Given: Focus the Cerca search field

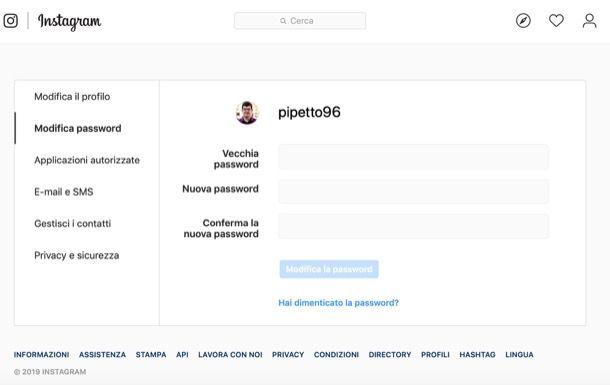Looking at the screenshot, I should [300, 21].
